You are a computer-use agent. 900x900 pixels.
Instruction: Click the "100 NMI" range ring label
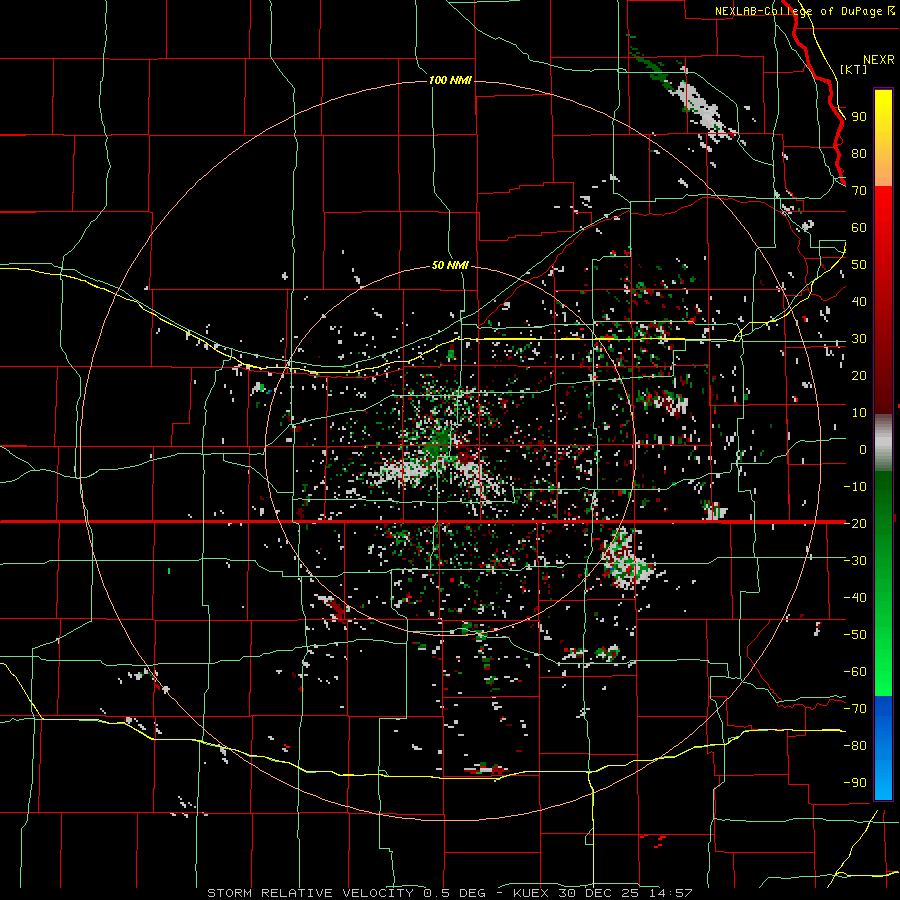[450, 80]
